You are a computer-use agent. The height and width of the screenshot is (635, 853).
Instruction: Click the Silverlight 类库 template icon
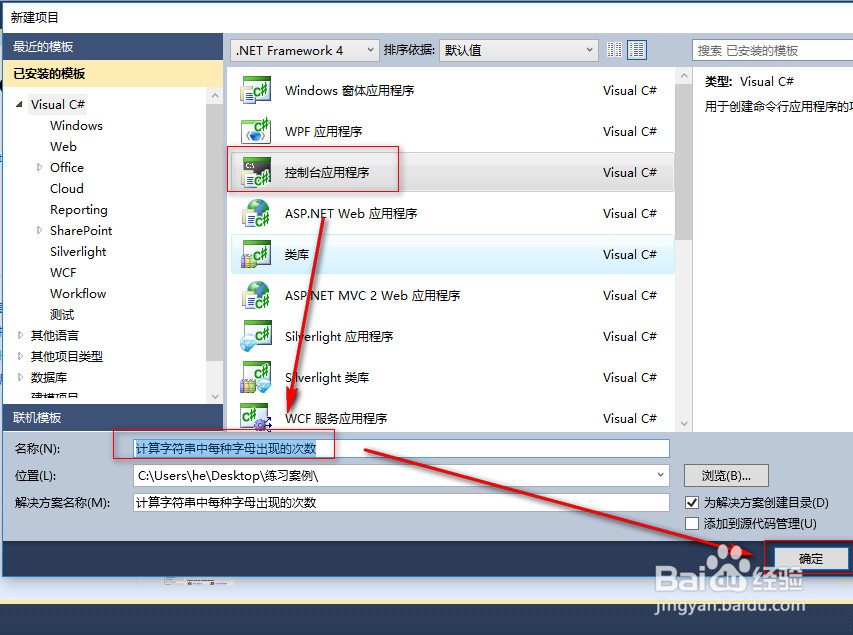coord(256,377)
